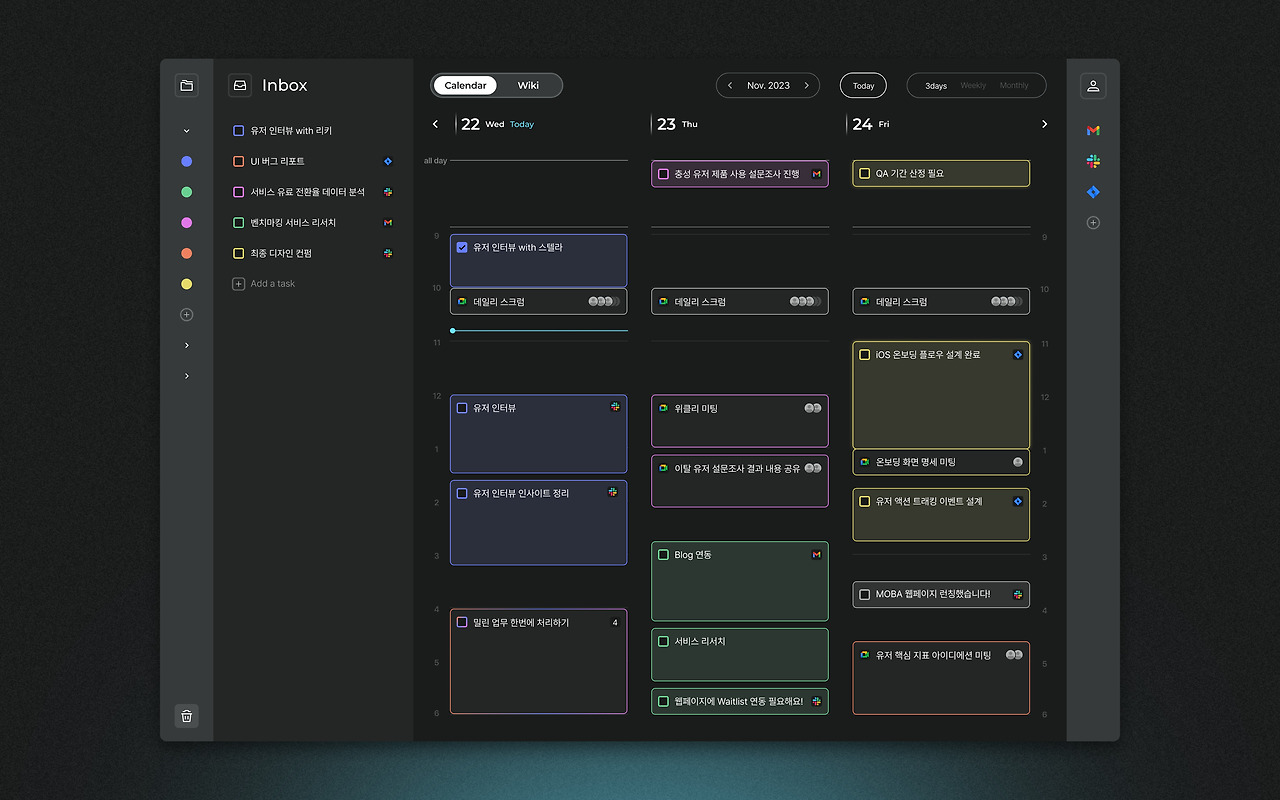Open the 위클리 미팅 event on Thursday

740,421
